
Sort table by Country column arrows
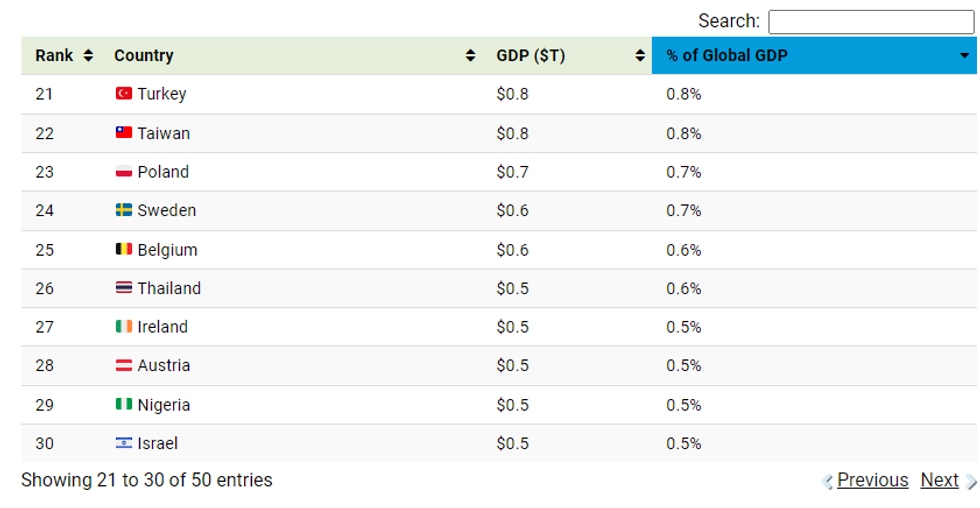click(x=471, y=56)
